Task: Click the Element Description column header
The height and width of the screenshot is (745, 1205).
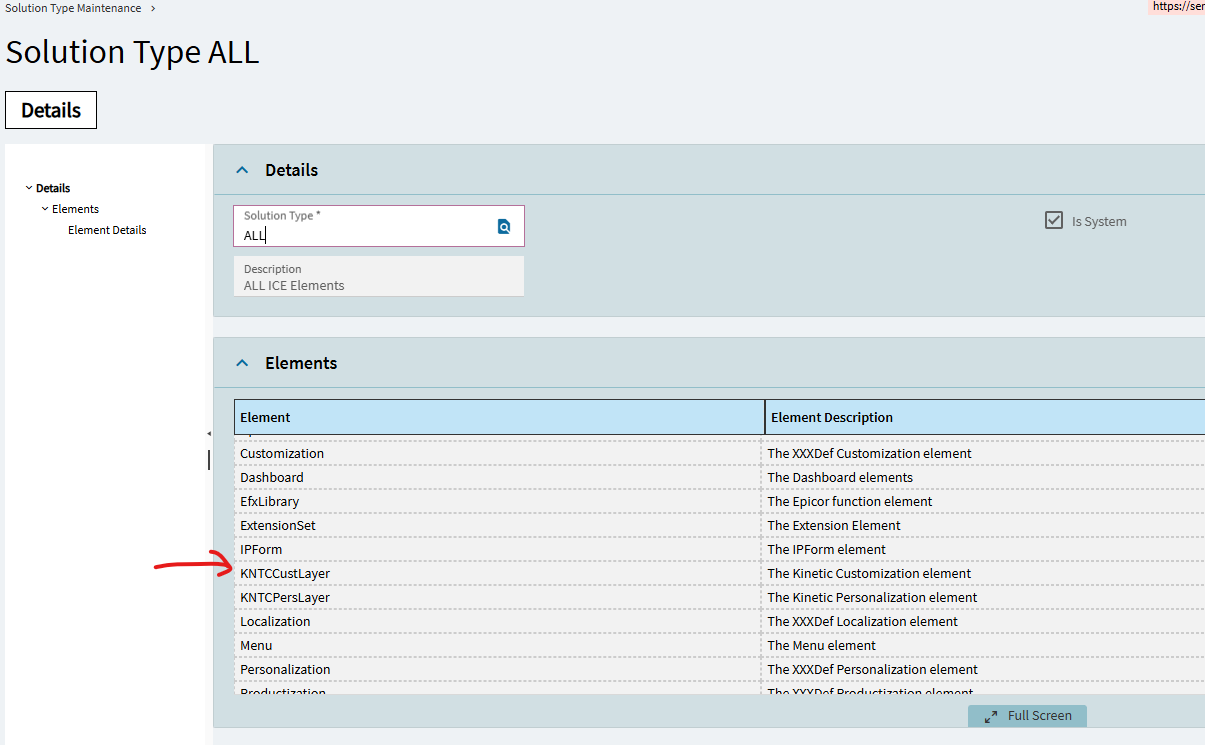Action: click(984, 417)
